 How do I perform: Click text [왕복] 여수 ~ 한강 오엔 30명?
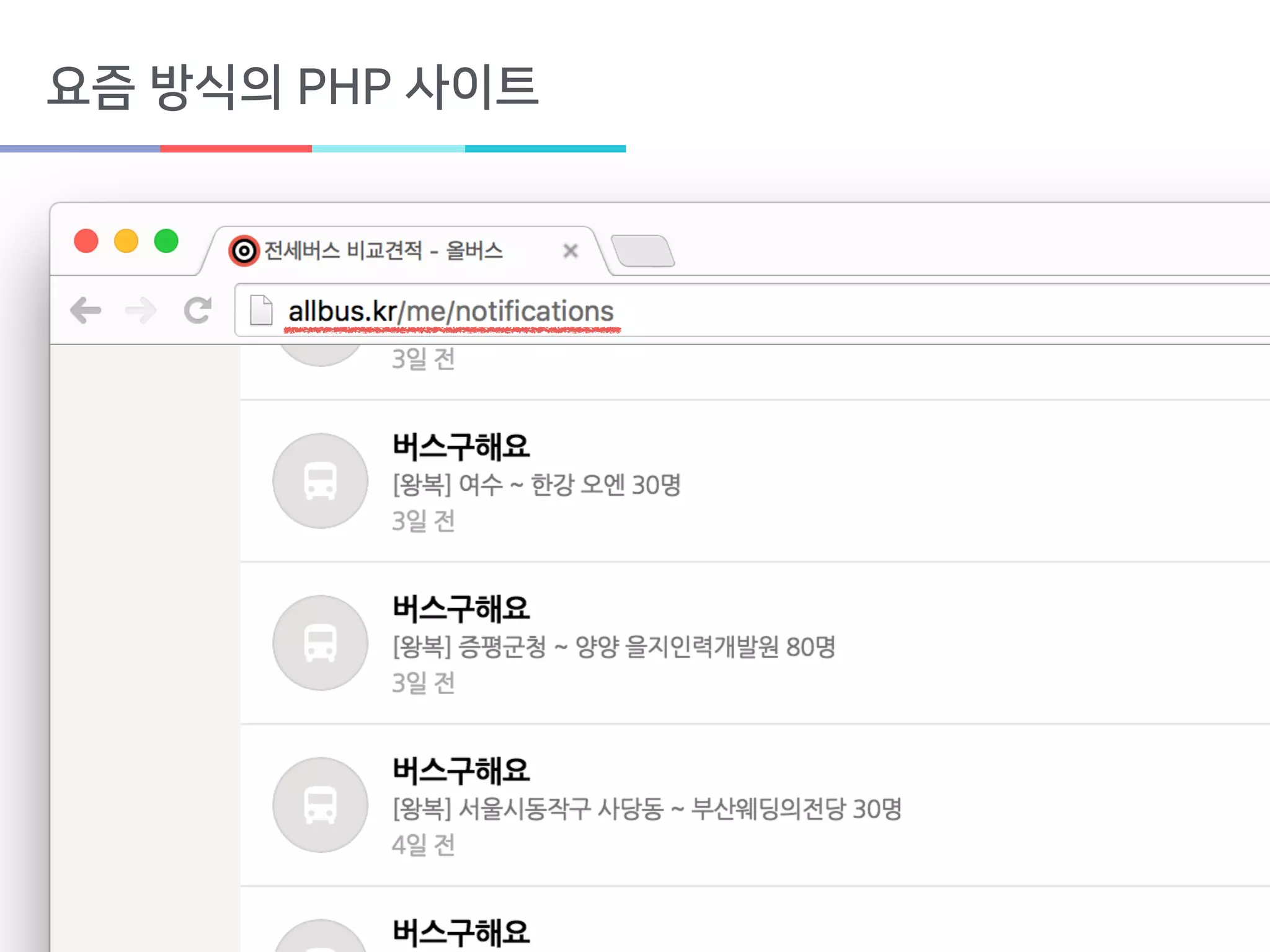coord(537,485)
